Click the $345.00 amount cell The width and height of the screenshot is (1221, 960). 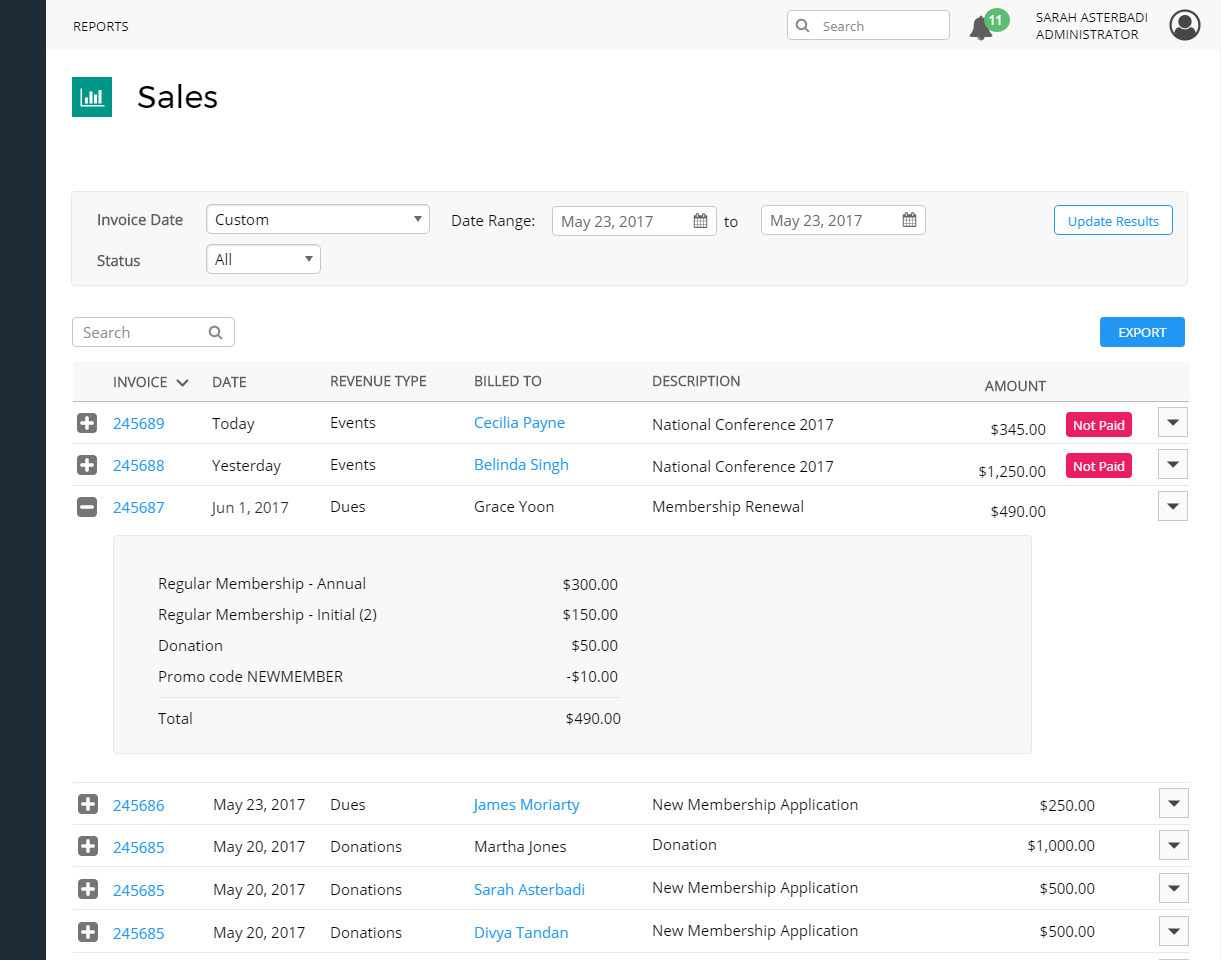pyautogui.click(x=1018, y=429)
